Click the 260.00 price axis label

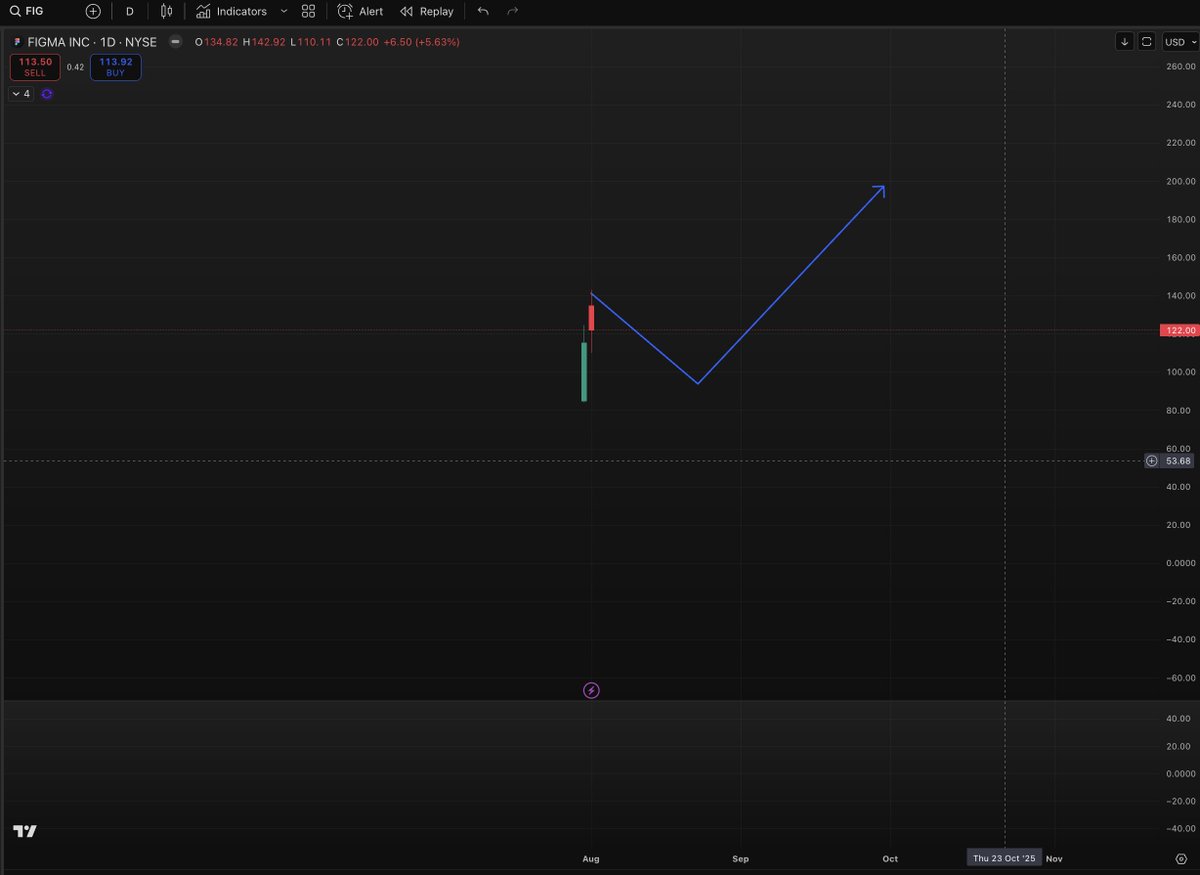(x=1180, y=66)
